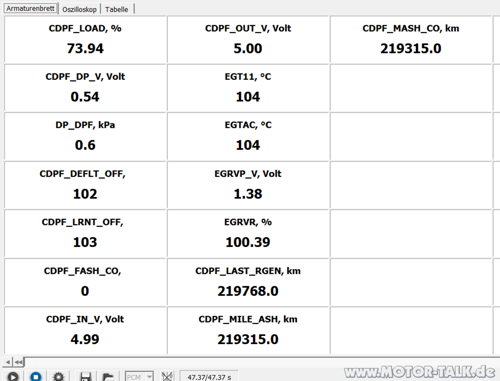
Task: Click the CDPF_LRNT_OFF label
Action: pyautogui.click(x=82, y=222)
